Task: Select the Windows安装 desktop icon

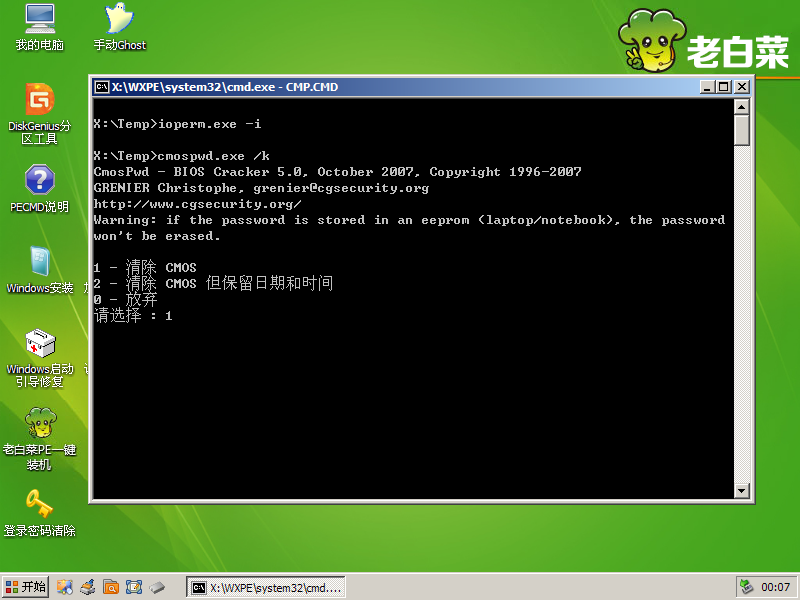Action: pyautogui.click(x=40, y=270)
